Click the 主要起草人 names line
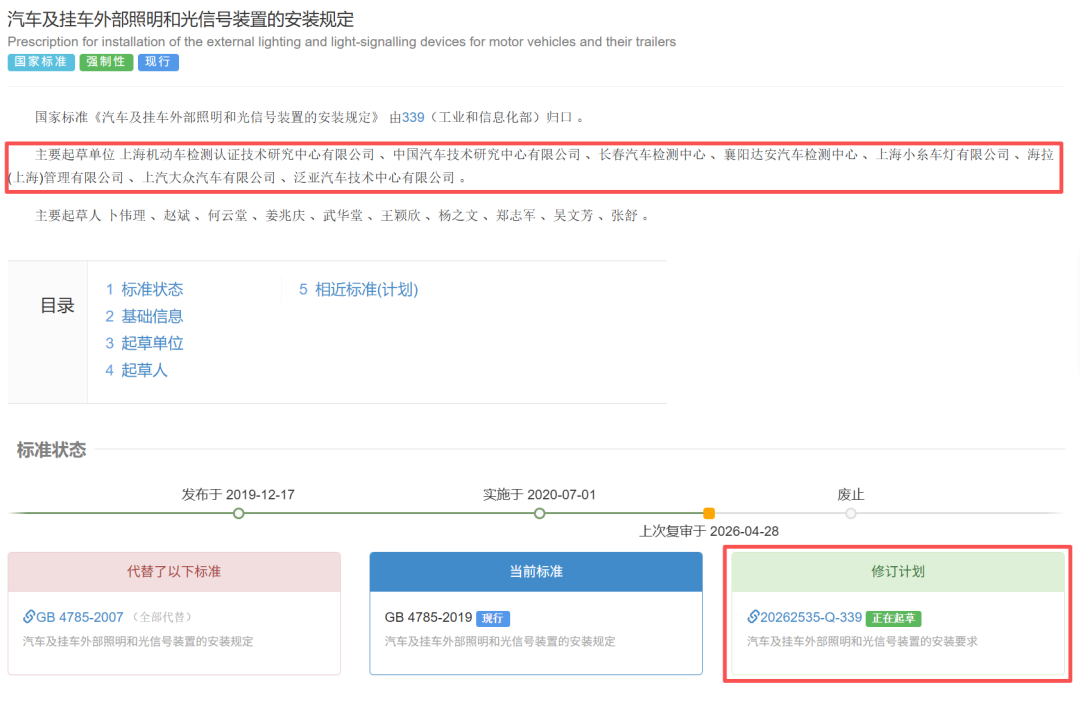The height and width of the screenshot is (704, 1080). 342,216
